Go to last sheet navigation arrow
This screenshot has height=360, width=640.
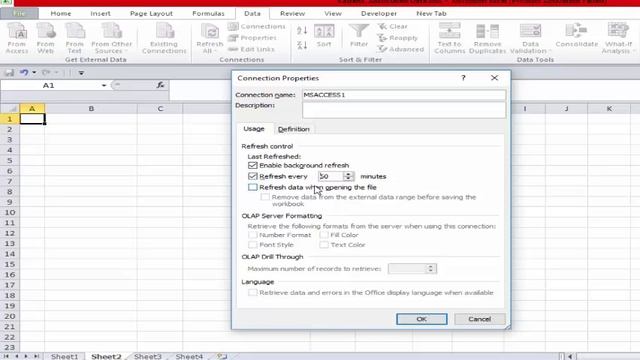pos(36,356)
